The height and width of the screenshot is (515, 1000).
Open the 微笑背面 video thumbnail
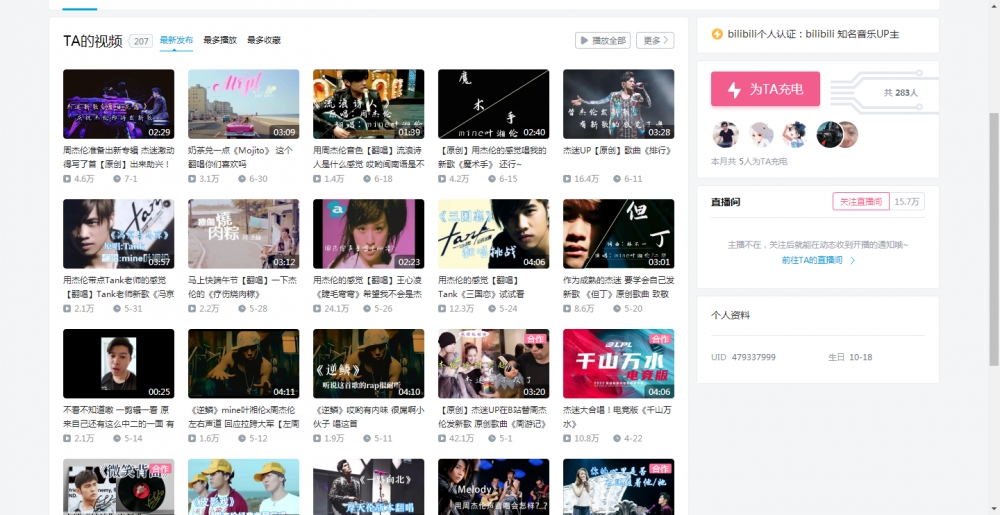(x=119, y=487)
